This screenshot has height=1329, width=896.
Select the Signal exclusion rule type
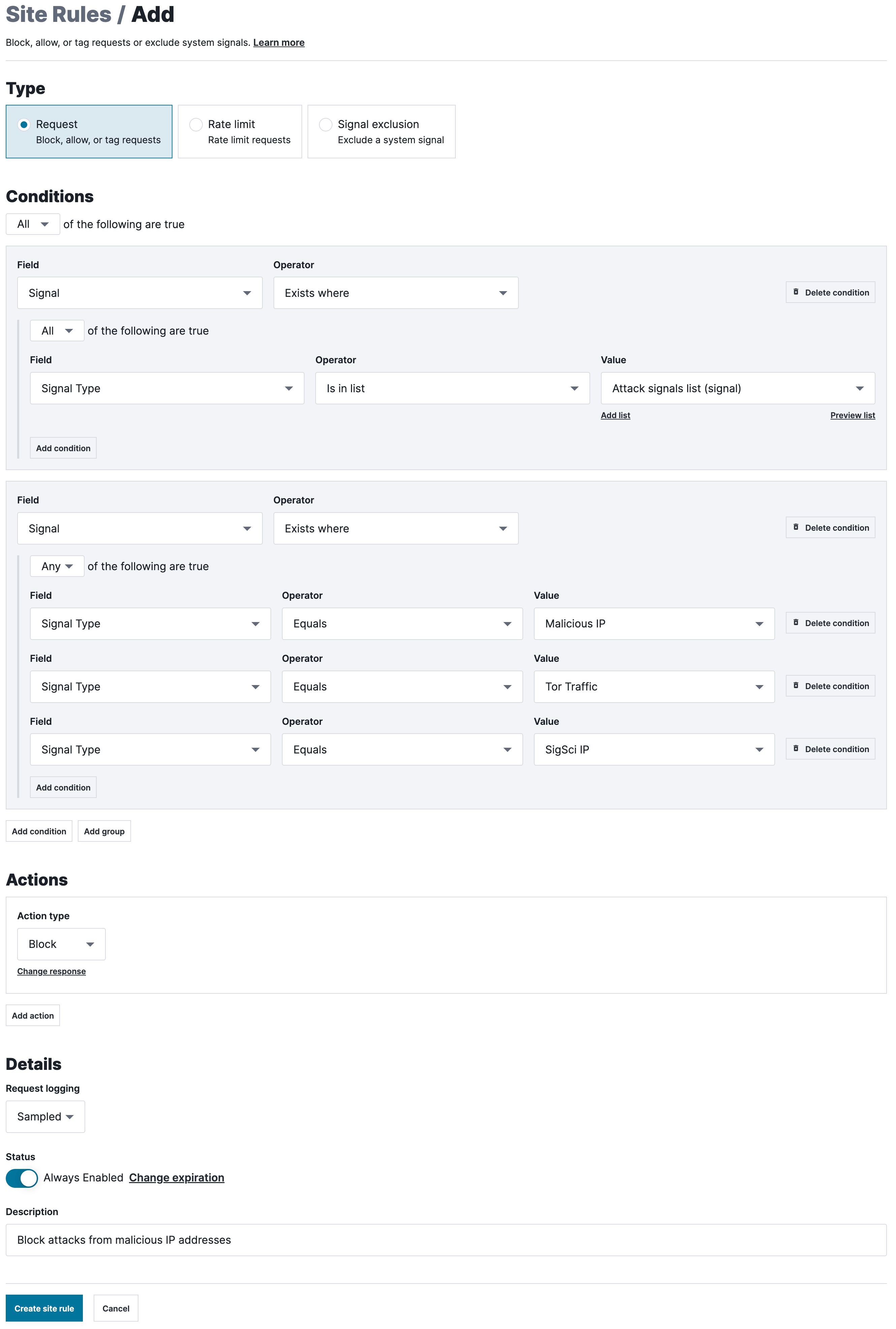pyautogui.click(x=326, y=125)
